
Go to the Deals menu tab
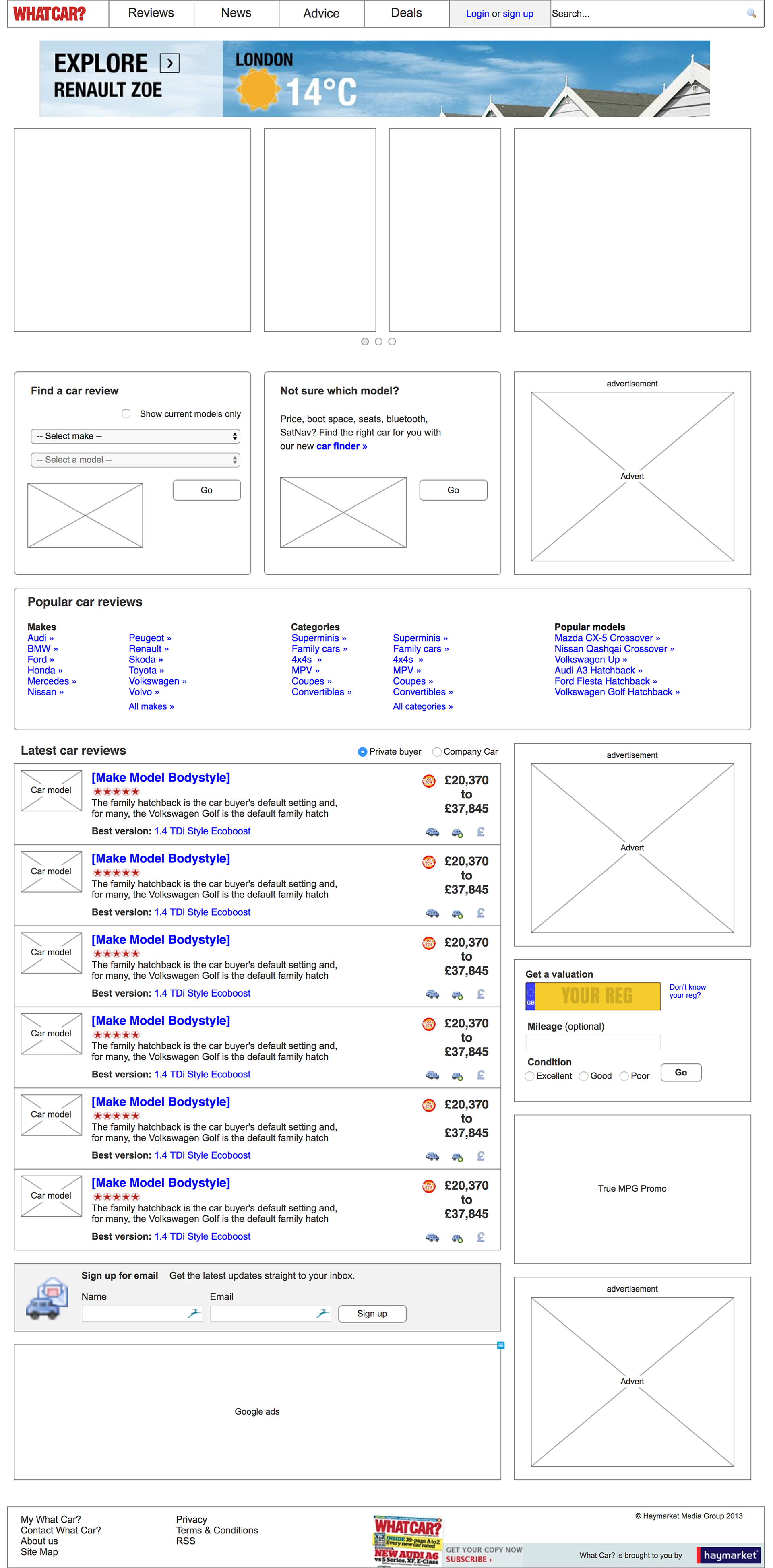click(x=406, y=13)
